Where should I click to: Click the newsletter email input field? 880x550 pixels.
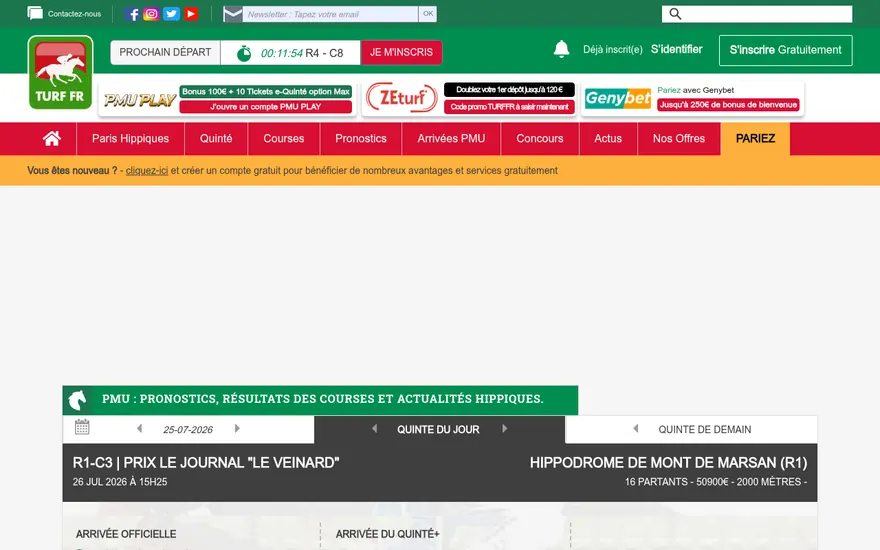point(331,14)
